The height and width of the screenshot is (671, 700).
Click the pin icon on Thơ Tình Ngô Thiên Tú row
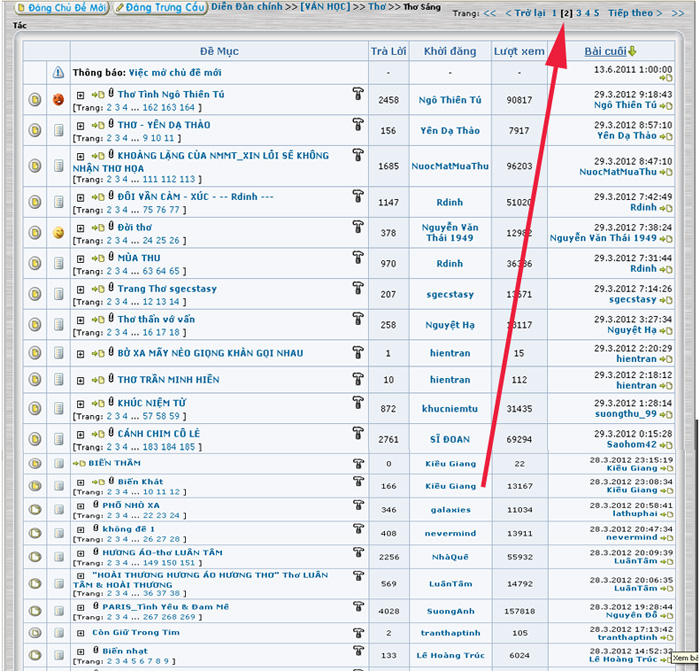tap(358, 94)
